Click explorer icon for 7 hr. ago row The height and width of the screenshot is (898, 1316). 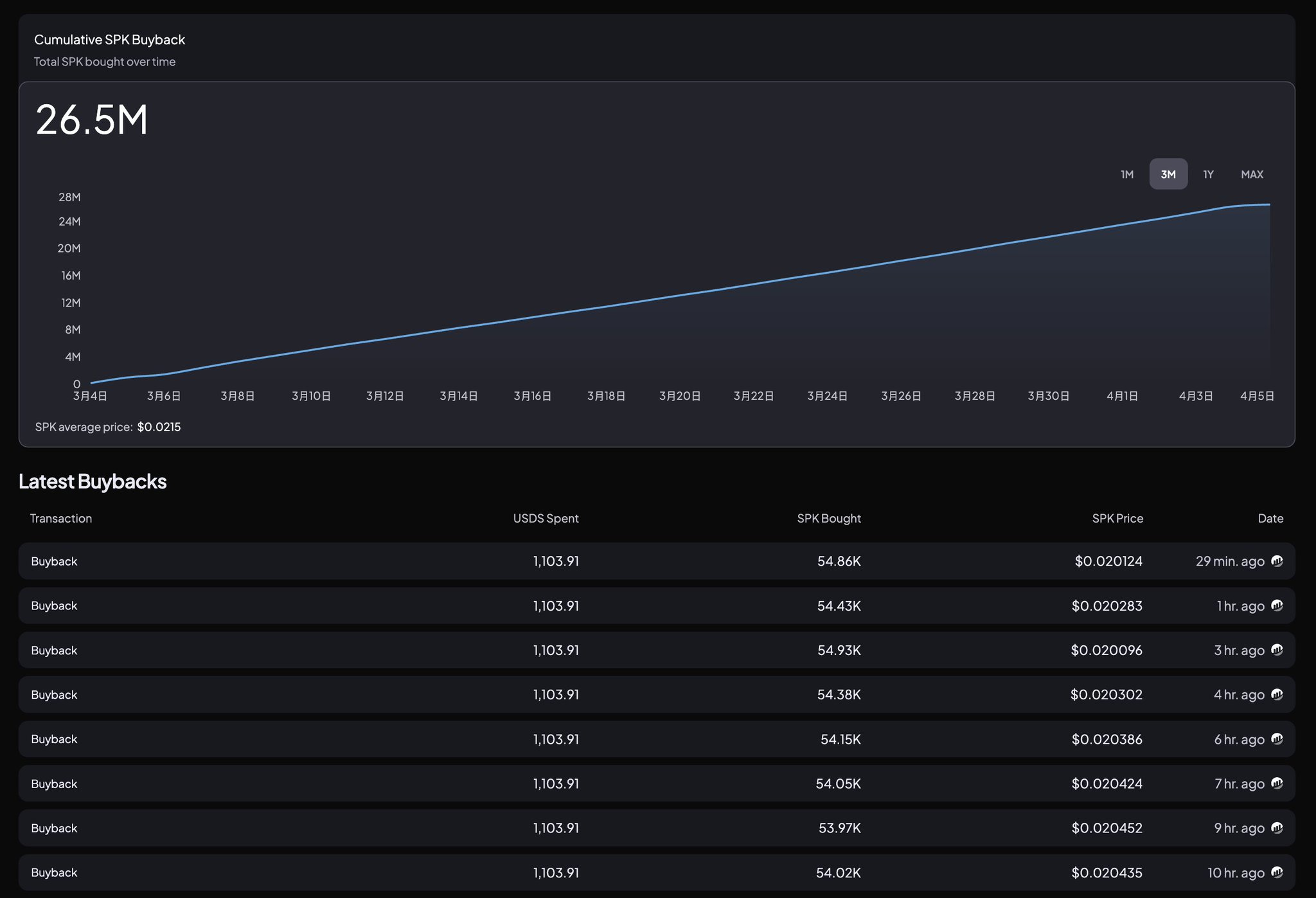(1277, 784)
